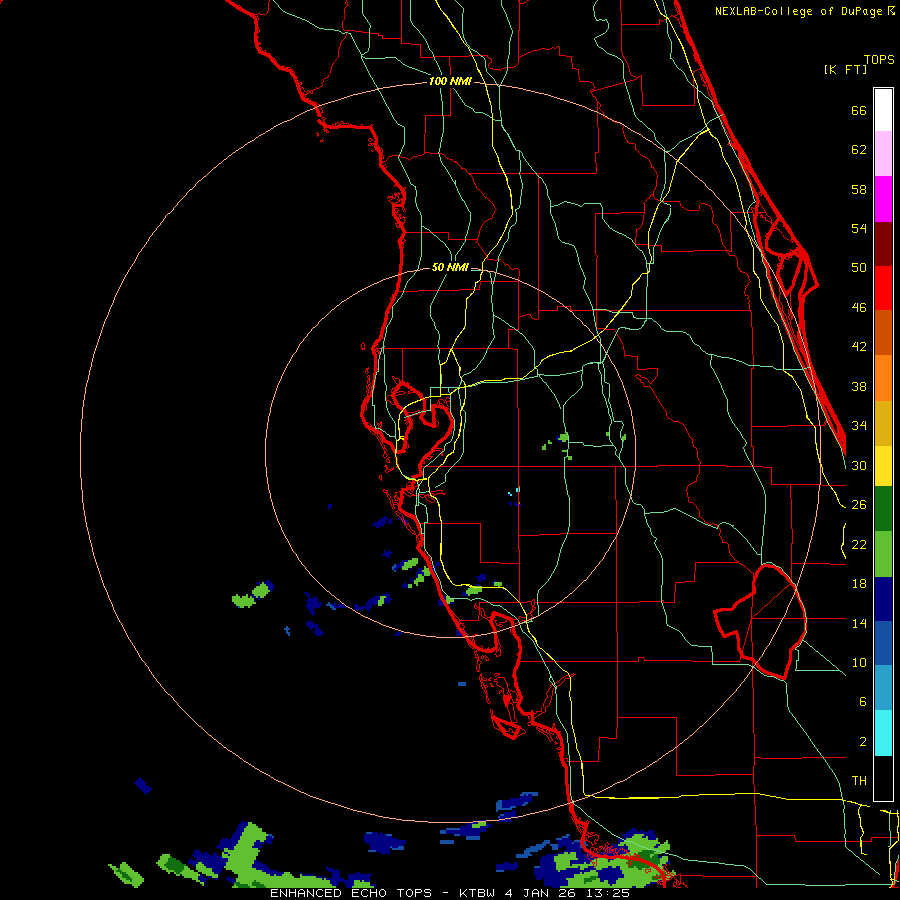This screenshot has height=900, width=900.
Task: Click the white 66 kft legend swatch
Action: coord(883,110)
